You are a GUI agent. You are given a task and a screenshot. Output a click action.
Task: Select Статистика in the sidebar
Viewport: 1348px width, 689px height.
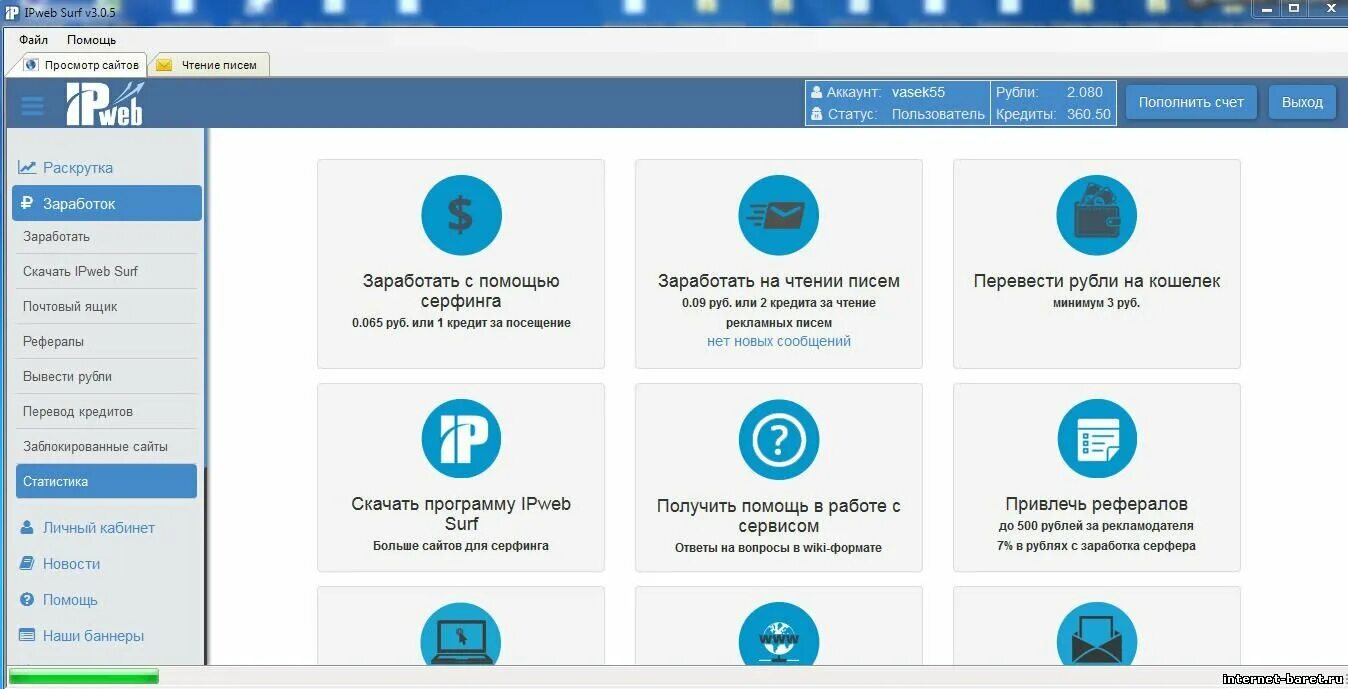point(107,481)
